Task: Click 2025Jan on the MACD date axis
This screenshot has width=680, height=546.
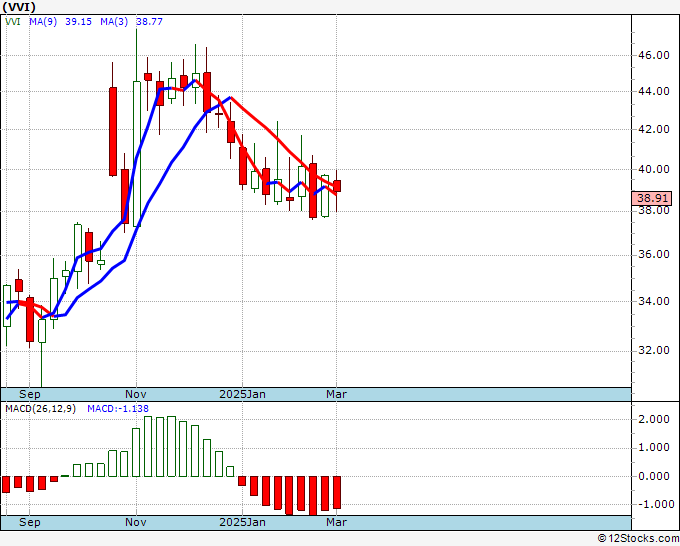Action: (x=242, y=522)
